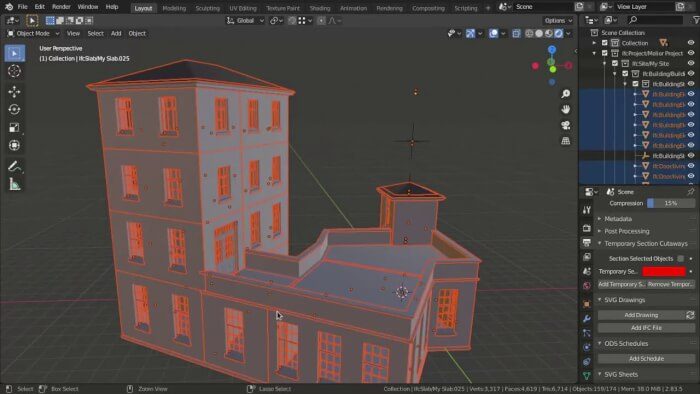The image size is (700, 394).
Task: Click the Add Schedule button
Action: point(646,359)
